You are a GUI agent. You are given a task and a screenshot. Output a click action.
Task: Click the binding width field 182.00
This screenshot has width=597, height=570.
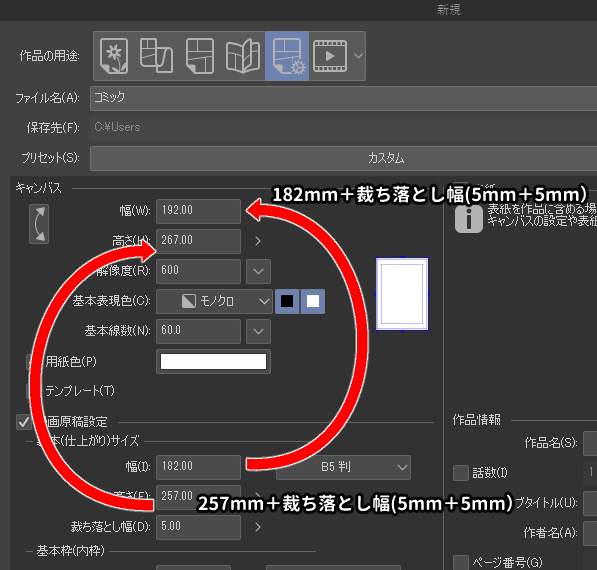click(198, 467)
